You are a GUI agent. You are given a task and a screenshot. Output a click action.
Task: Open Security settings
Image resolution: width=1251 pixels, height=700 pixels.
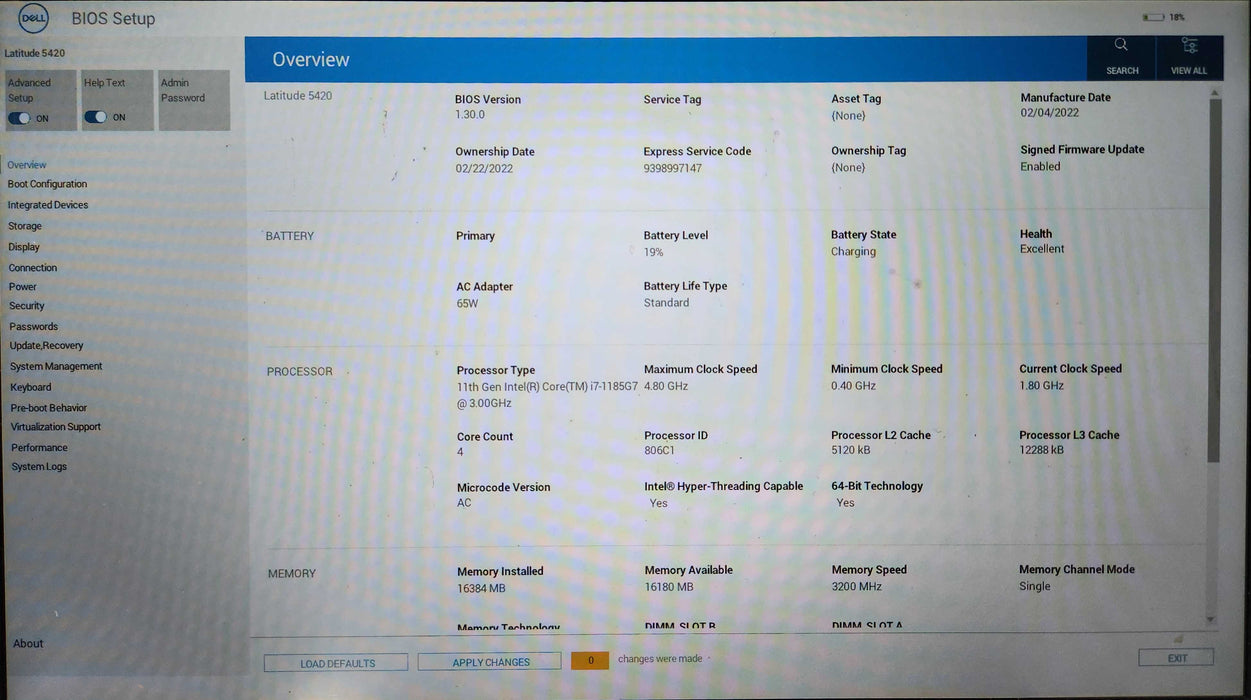(x=27, y=306)
